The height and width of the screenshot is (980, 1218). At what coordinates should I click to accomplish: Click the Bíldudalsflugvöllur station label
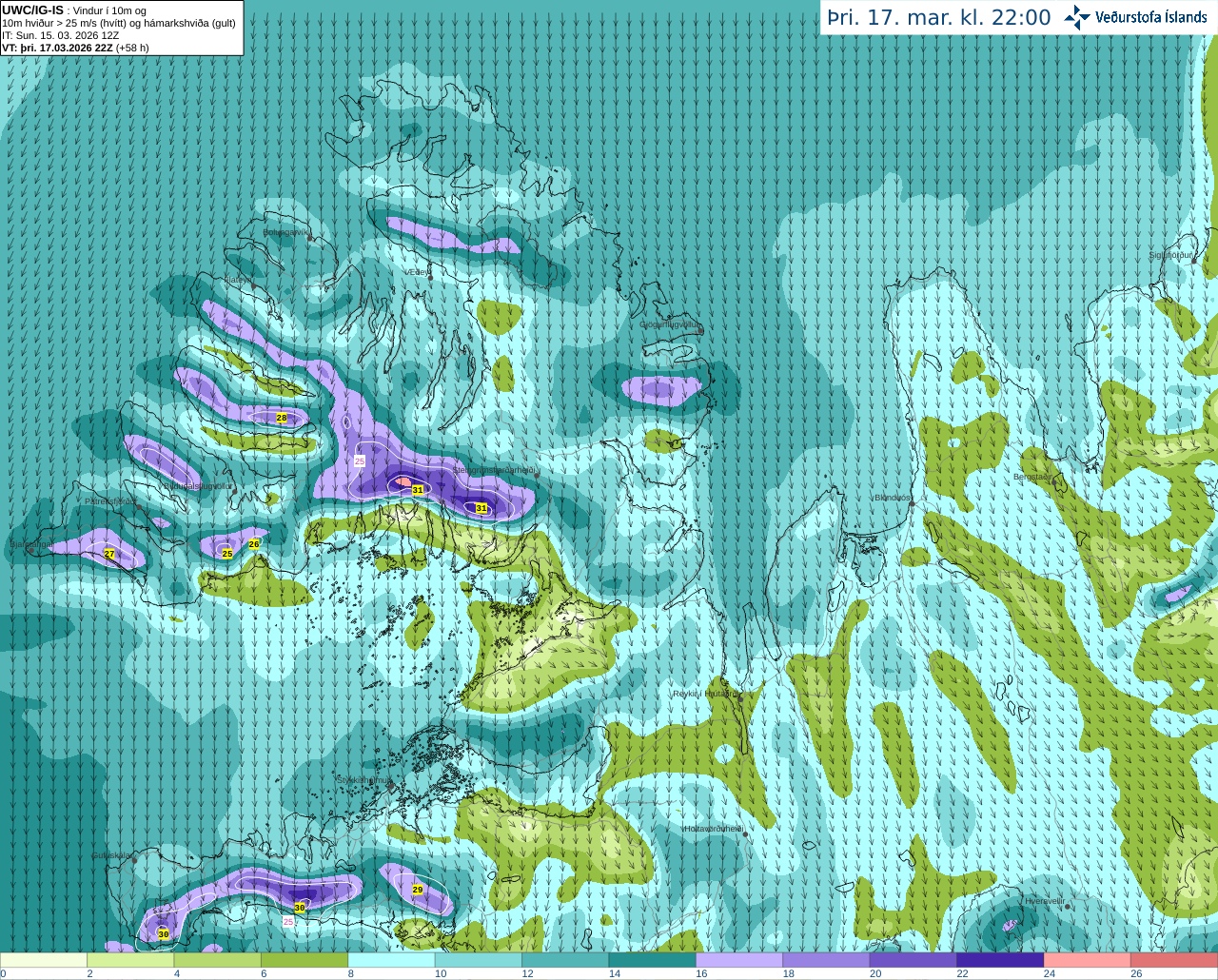pyautogui.click(x=197, y=485)
